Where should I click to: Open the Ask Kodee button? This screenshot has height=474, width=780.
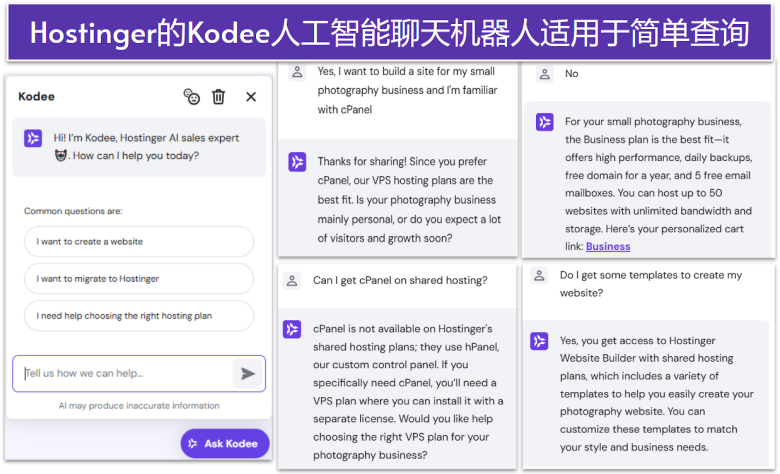(225, 444)
